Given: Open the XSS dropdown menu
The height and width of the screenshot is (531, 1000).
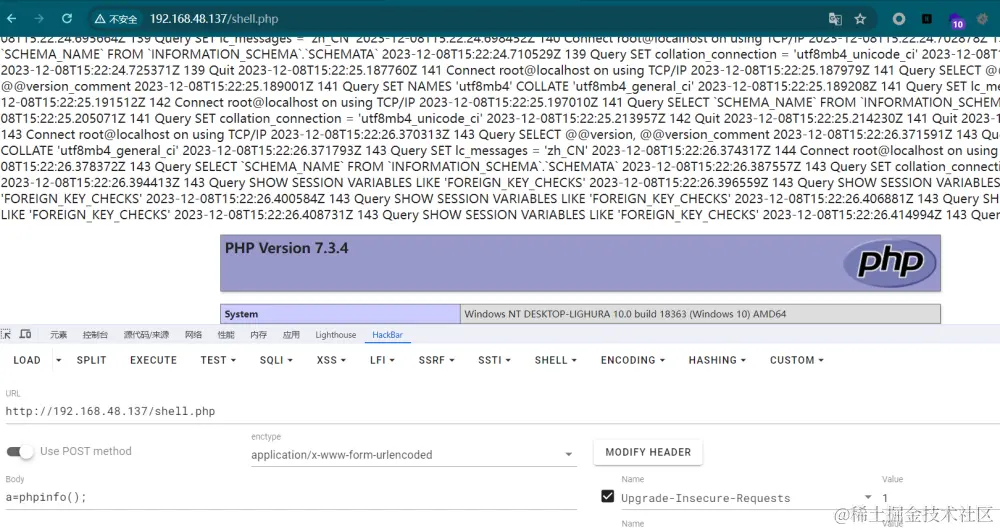Looking at the screenshot, I should pyautogui.click(x=331, y=360).
